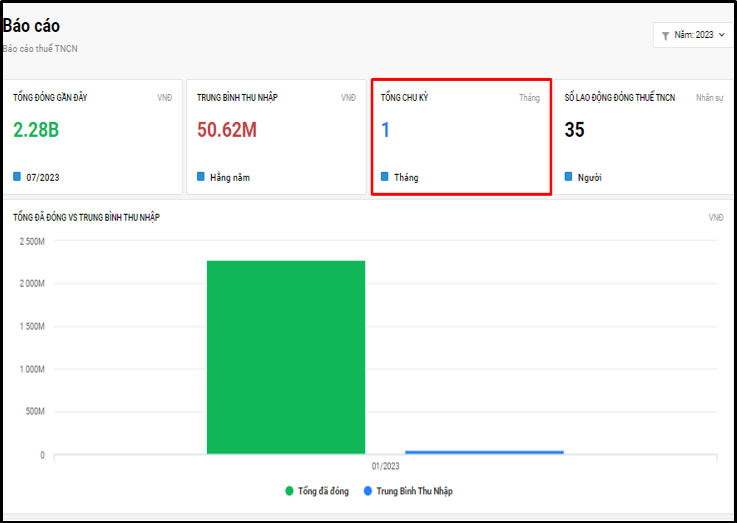Click the 2 500M y-axis label
Viewport: 737px width, 523px height.
pos(32,242)
